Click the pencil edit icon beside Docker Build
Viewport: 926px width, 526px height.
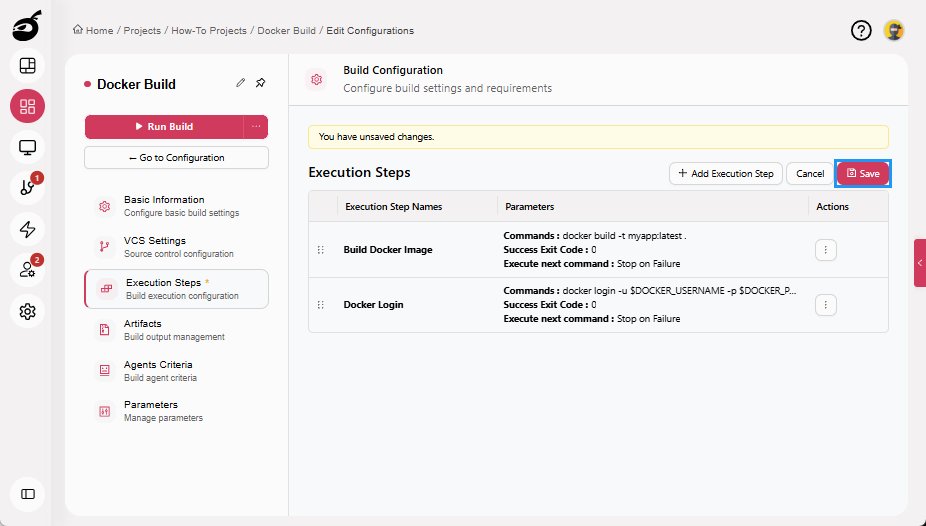(240, 83)
